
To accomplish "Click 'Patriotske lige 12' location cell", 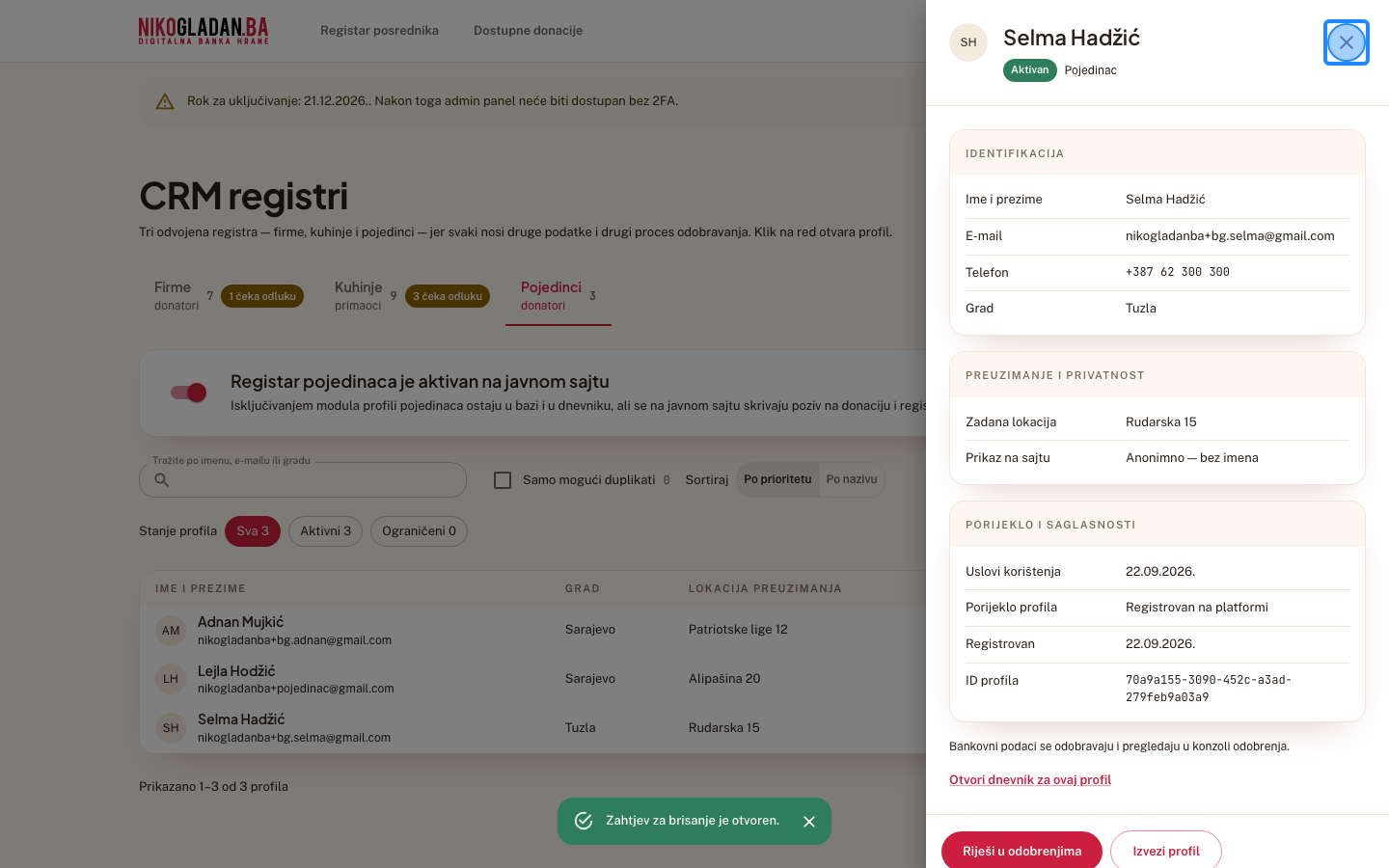I will click(x=738, y=630).
